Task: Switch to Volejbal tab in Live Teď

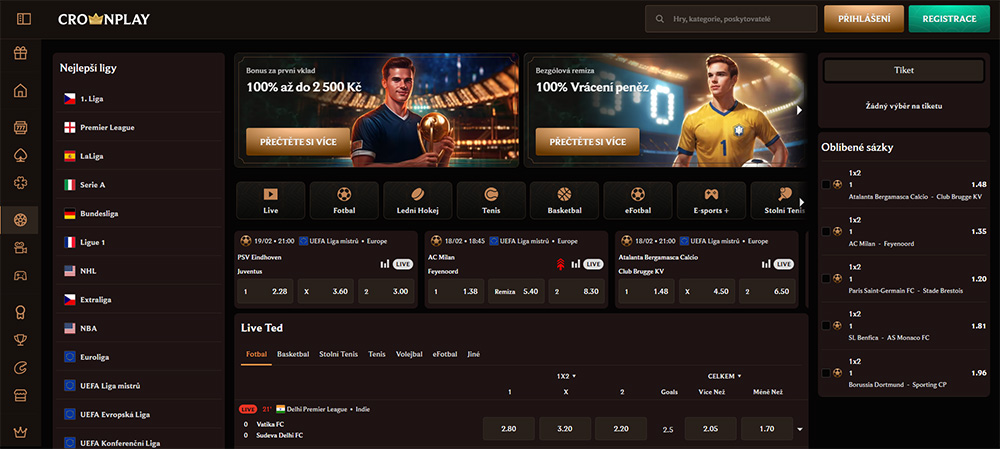Action: click(x=409, y=354)
